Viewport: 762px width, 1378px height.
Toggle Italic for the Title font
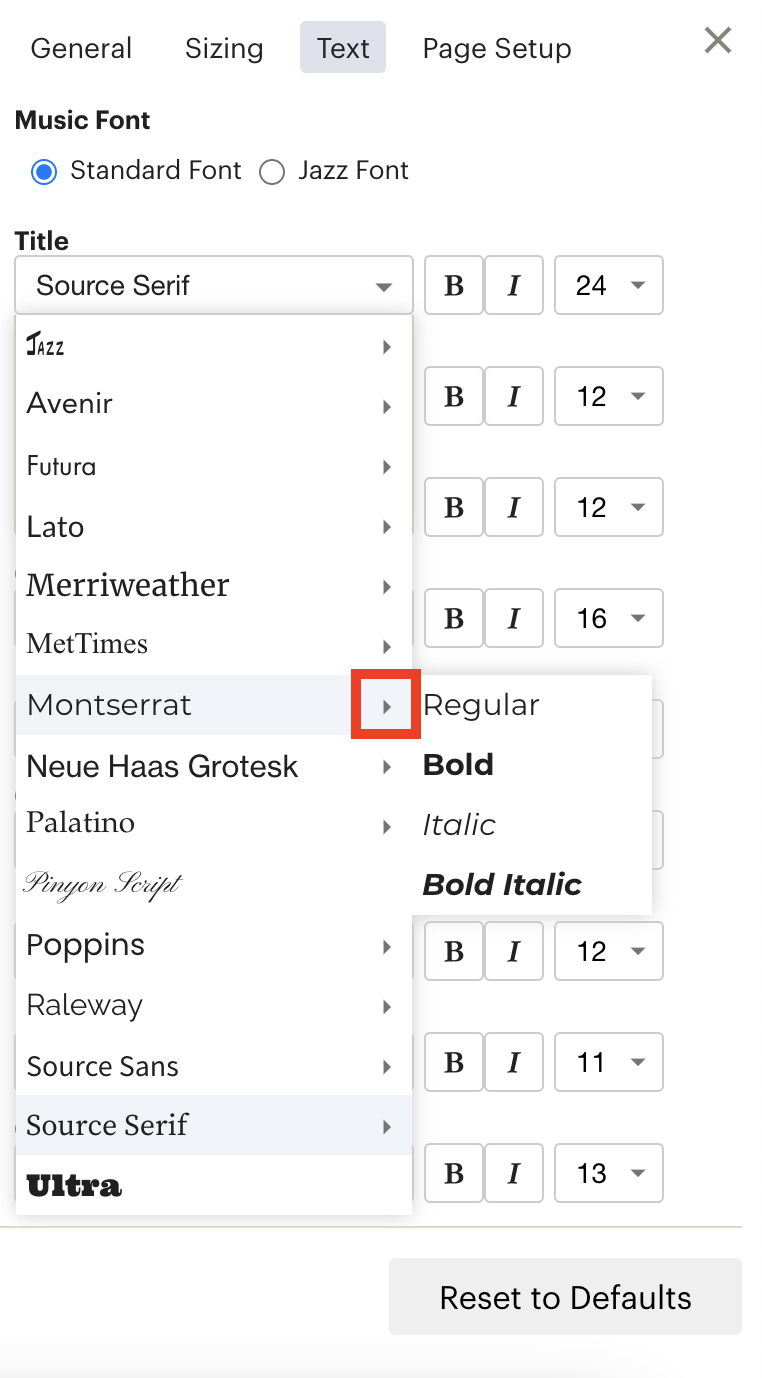[514, 285]
